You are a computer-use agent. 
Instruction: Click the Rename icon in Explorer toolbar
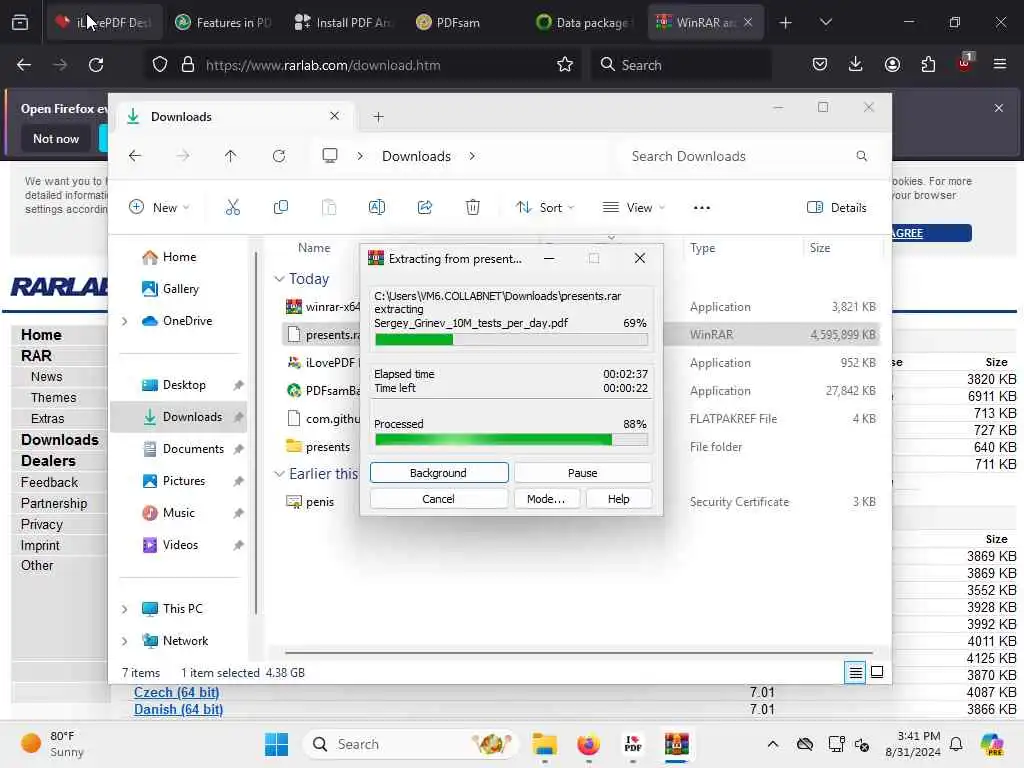377,208
